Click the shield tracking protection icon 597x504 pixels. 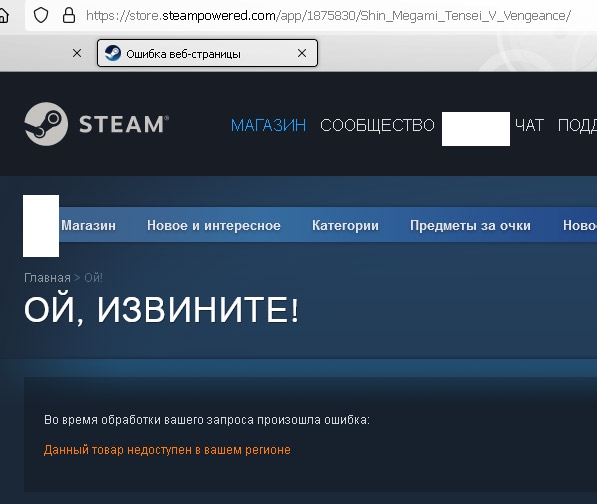point(41,16)
